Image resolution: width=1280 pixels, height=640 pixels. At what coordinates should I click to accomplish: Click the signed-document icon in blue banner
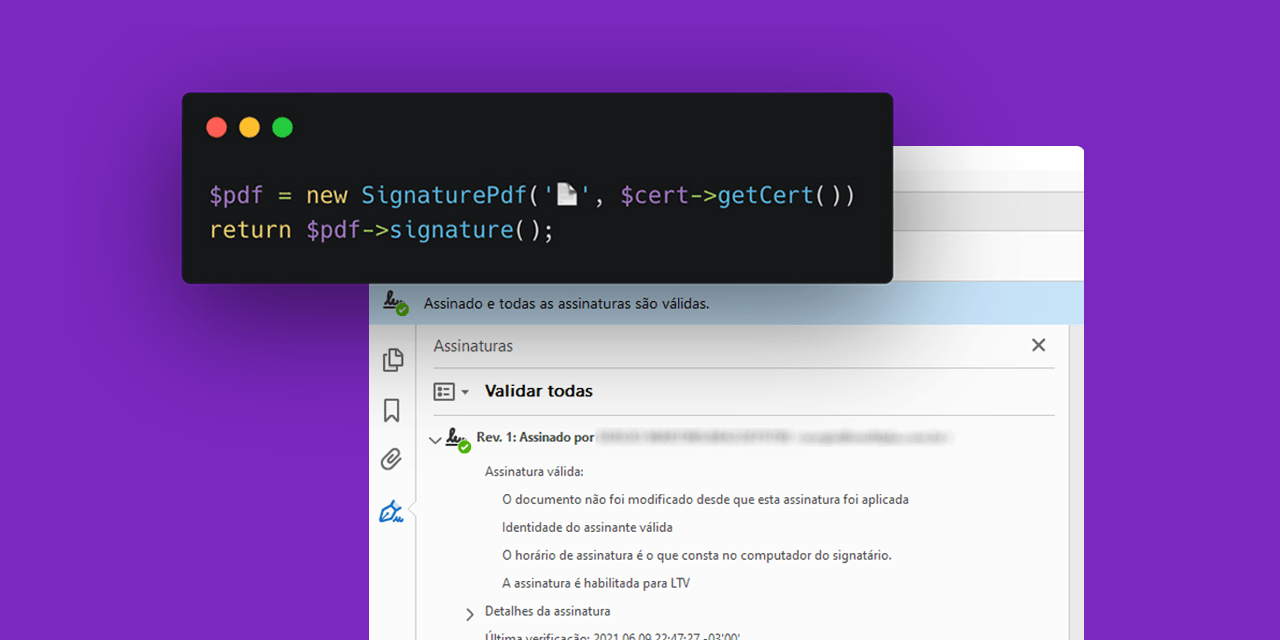[x=396, y=303]
